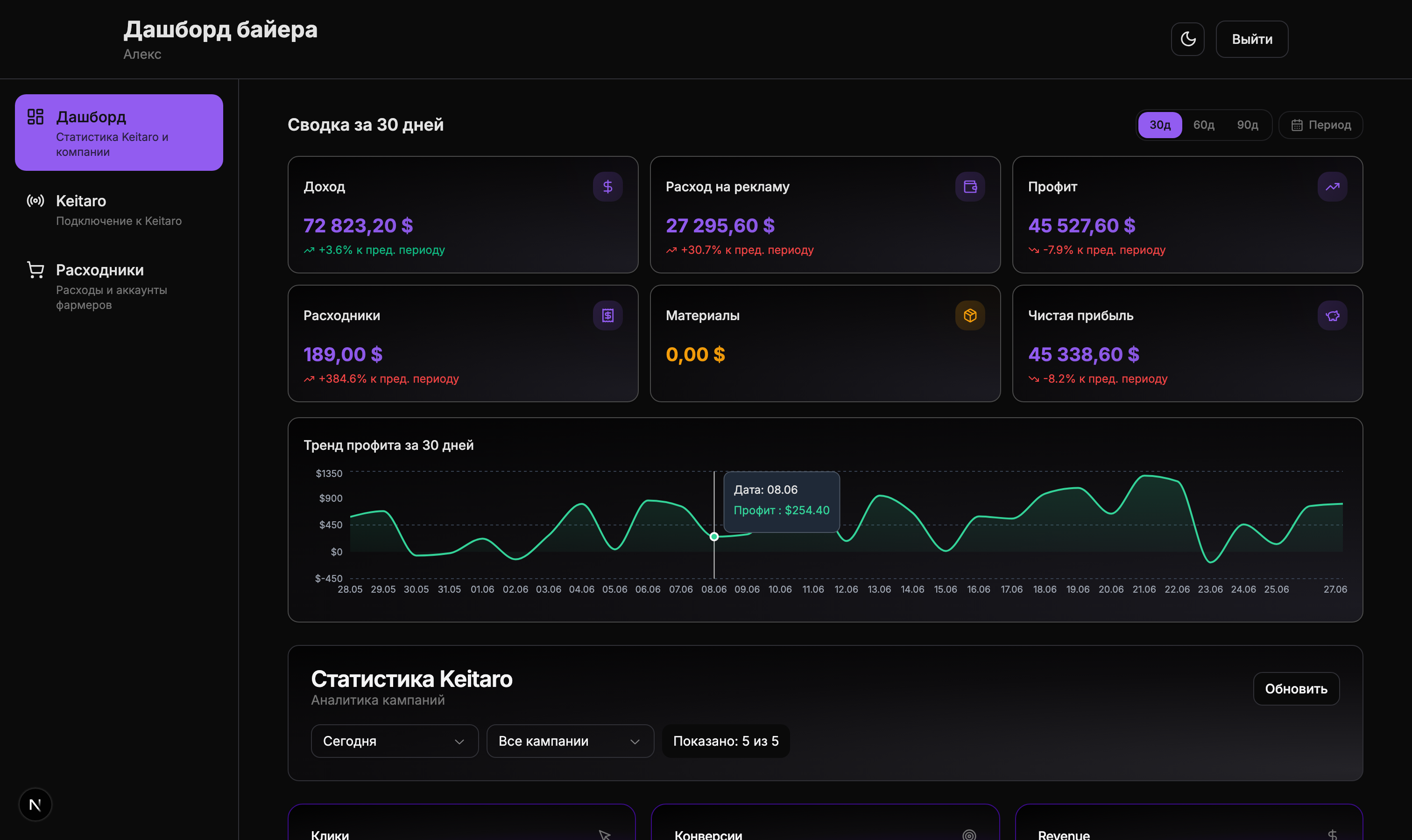Select the 30д period tab
1412x840 pixels.
(1159, 125)
